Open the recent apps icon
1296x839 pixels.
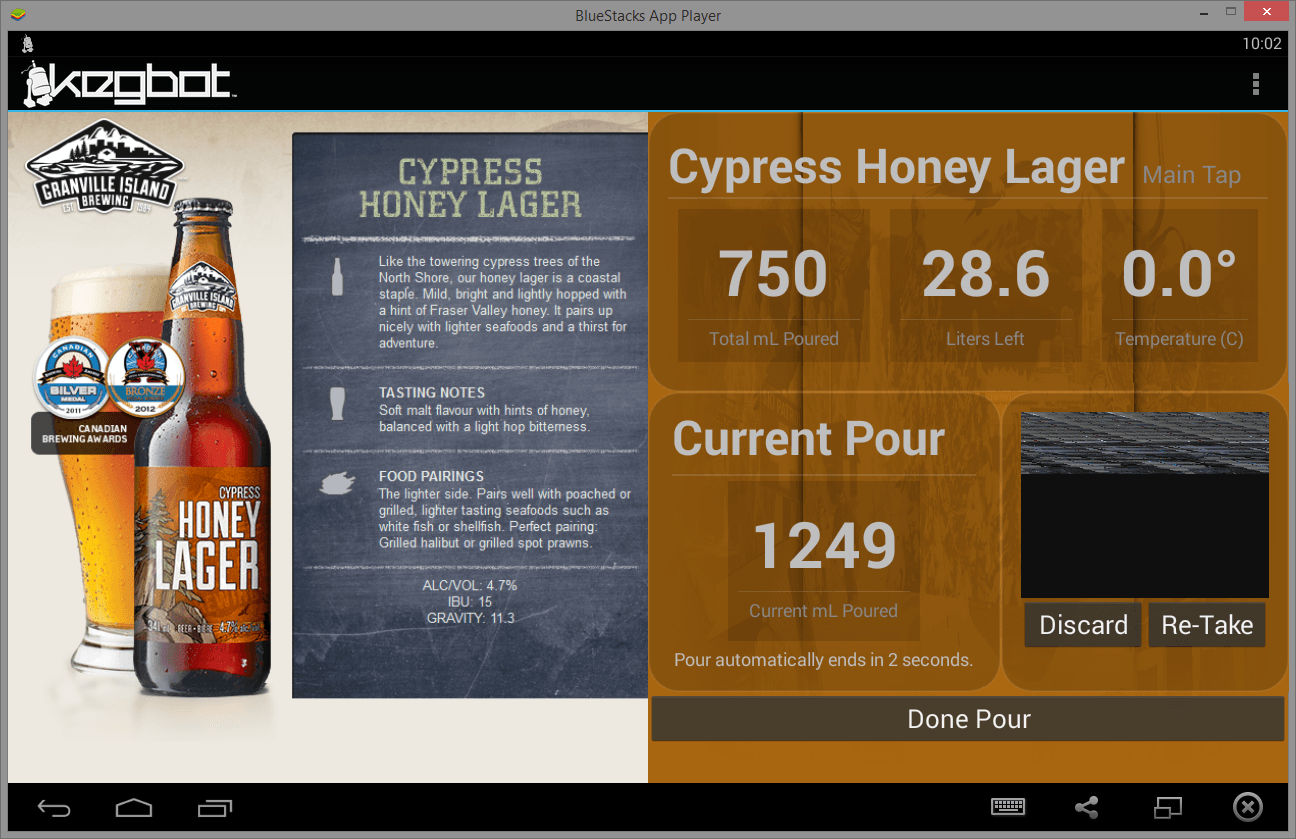click(215, 807)
